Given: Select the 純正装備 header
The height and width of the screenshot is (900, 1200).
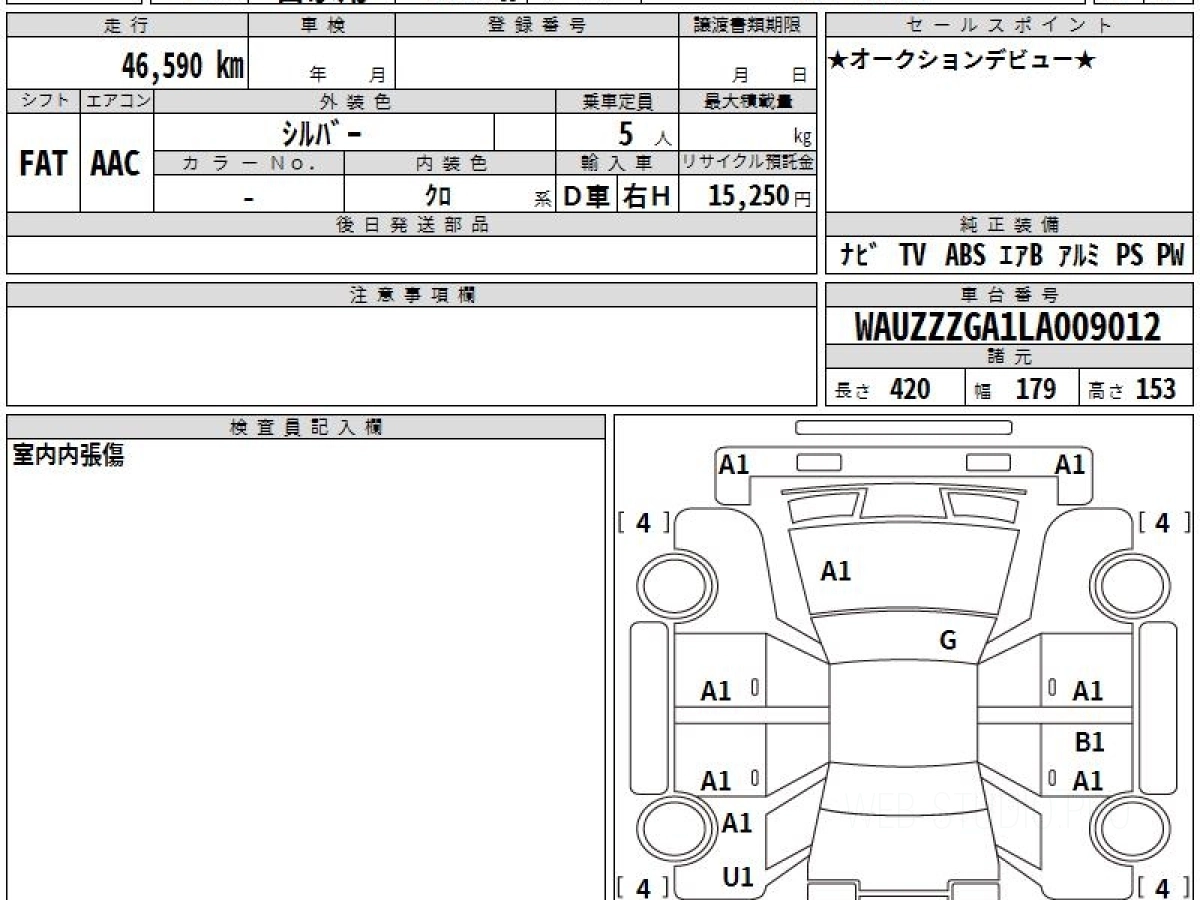Looking at the screenshot, I should (1009, 225).
